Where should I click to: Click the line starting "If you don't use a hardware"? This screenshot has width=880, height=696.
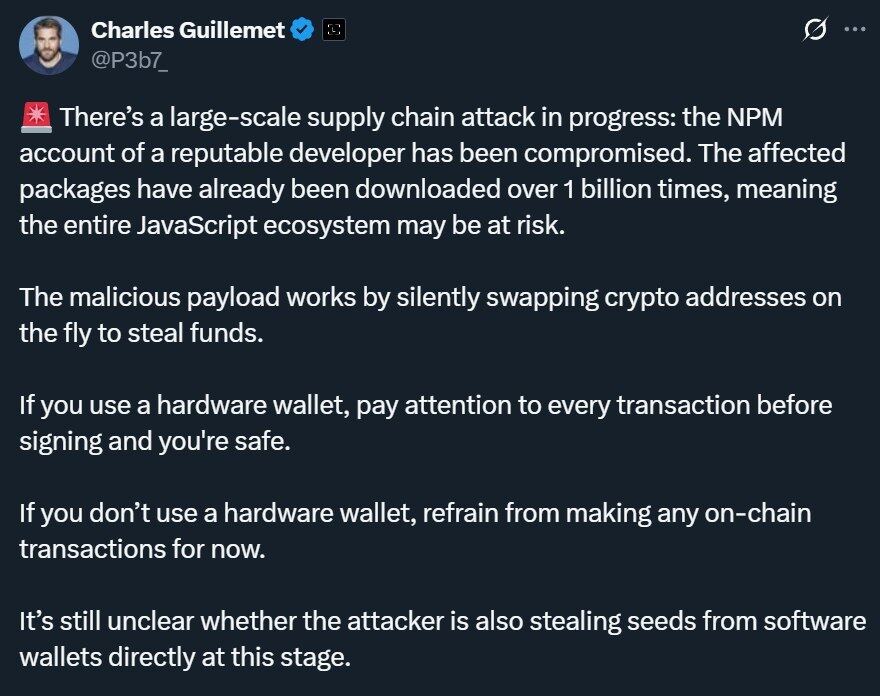(415, 513)
